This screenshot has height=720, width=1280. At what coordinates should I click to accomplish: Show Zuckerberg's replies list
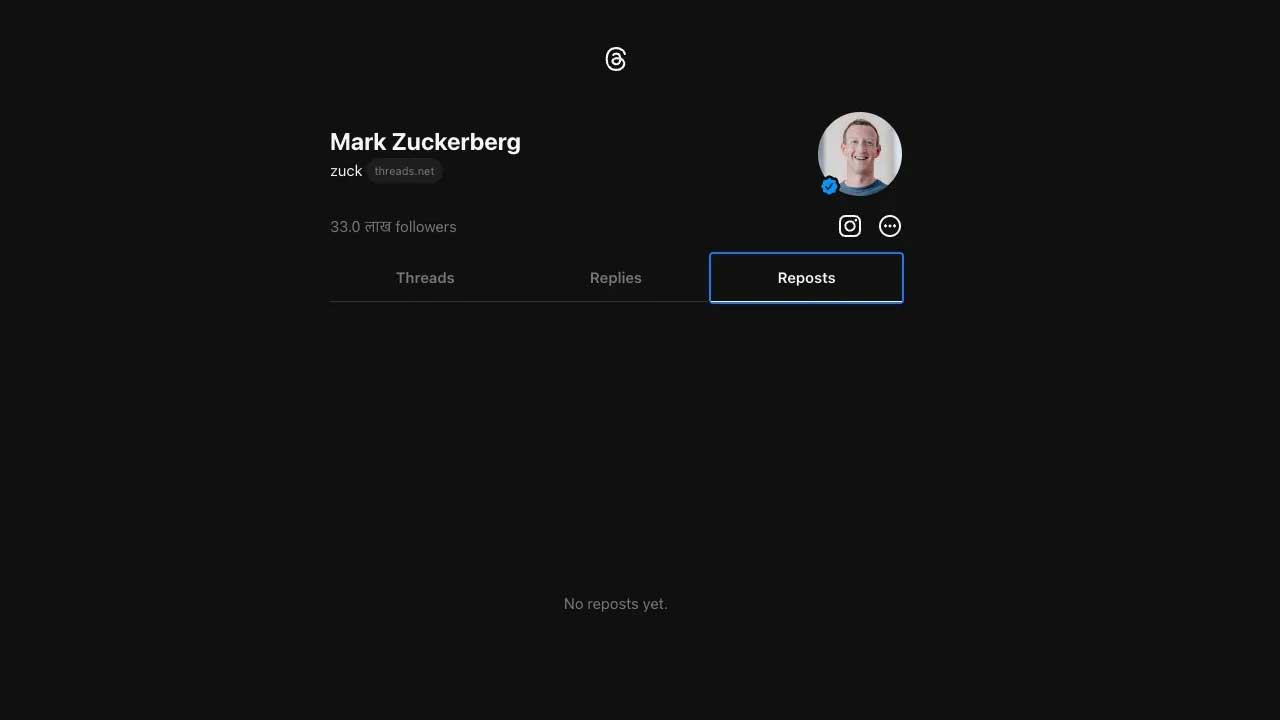[616, 278]
